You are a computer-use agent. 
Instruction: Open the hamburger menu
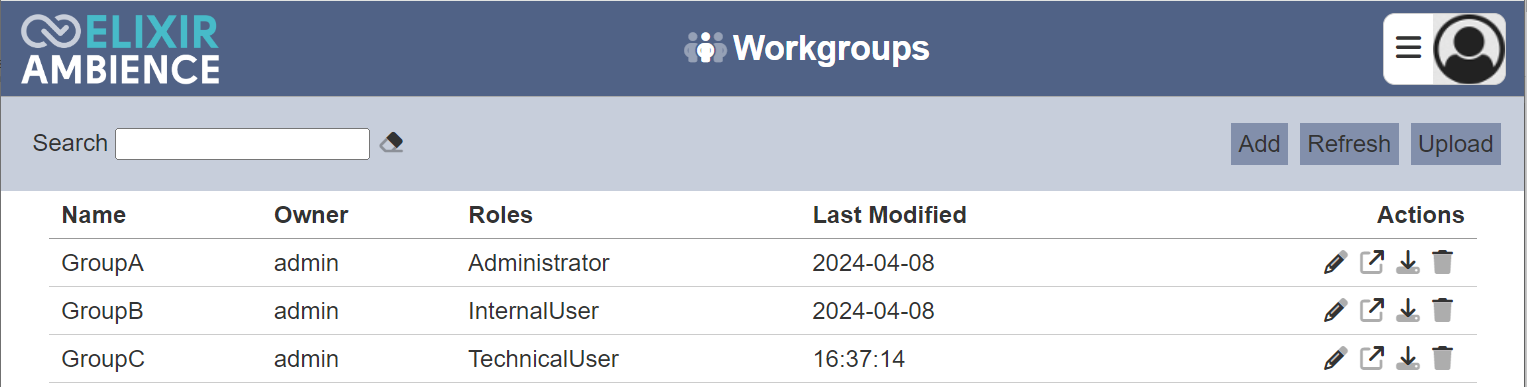click(1408, 48)
